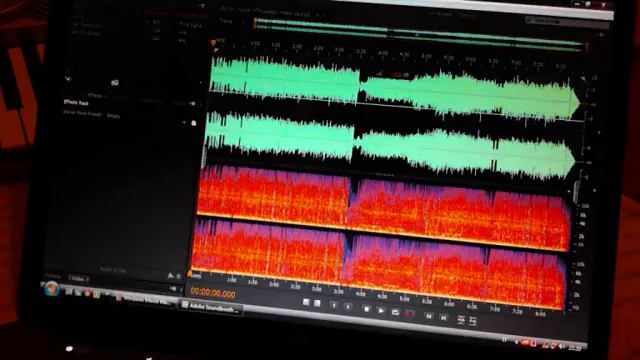Click the orange 00:00:00.000 timecode display
This screenshot has width=640, height=360.
pyautogui.click(x=213, y=293)
